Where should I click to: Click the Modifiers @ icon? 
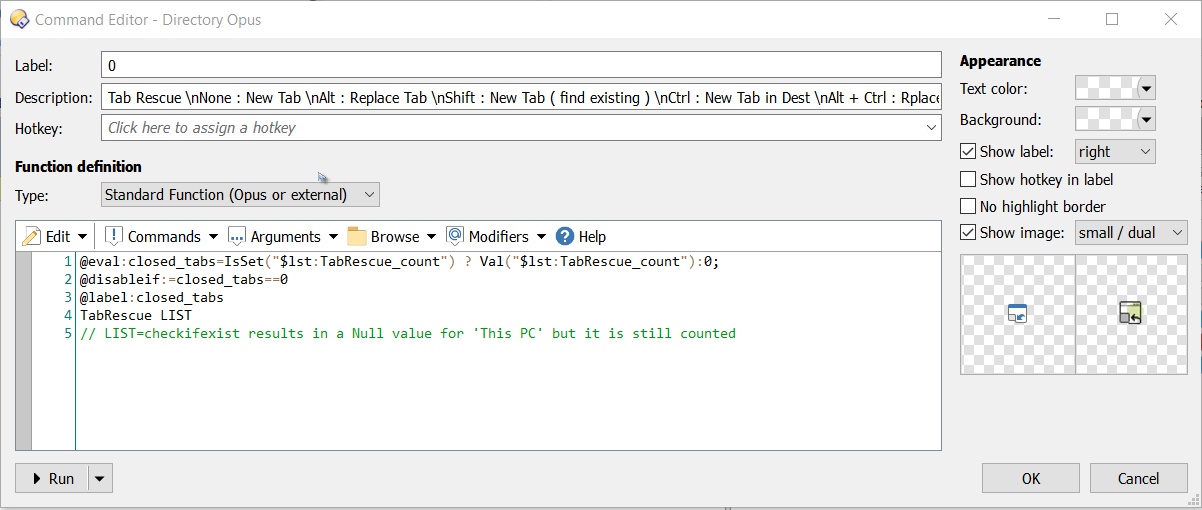455,236
